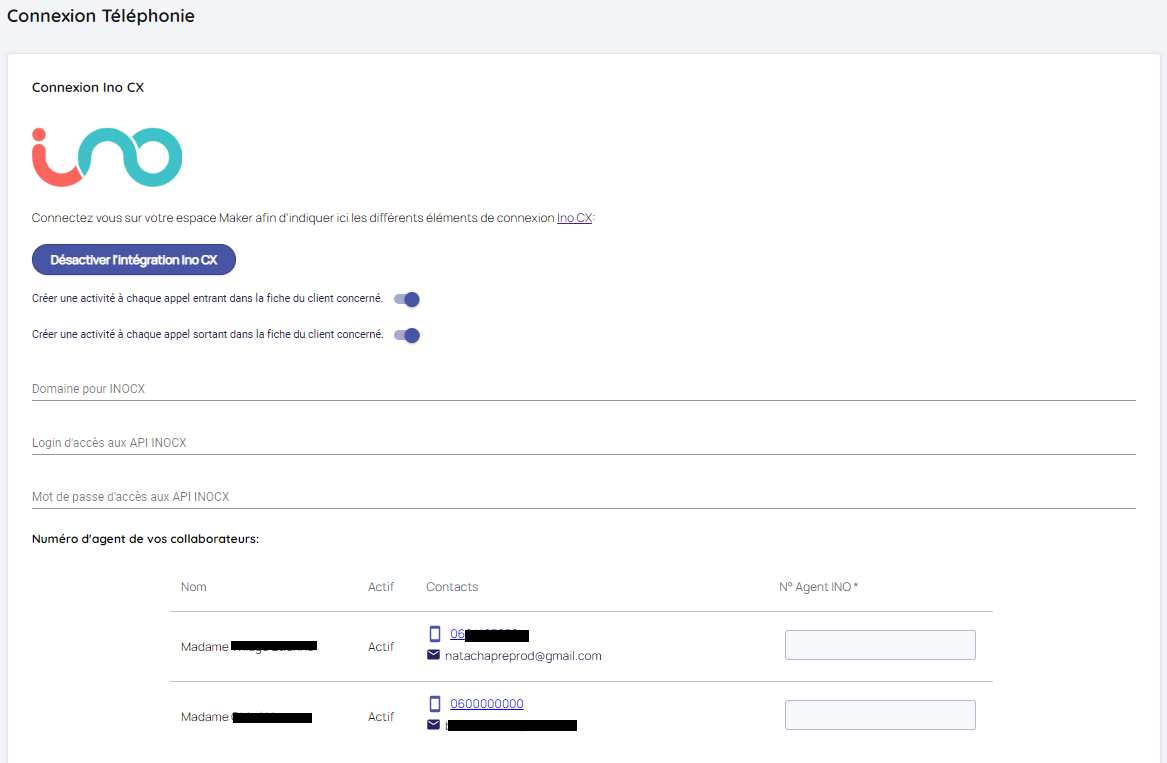Click envelope icon beside natachapreprod@gmail.com
The width and height of the screenshot is (1167, 763).
coord(434,655)
